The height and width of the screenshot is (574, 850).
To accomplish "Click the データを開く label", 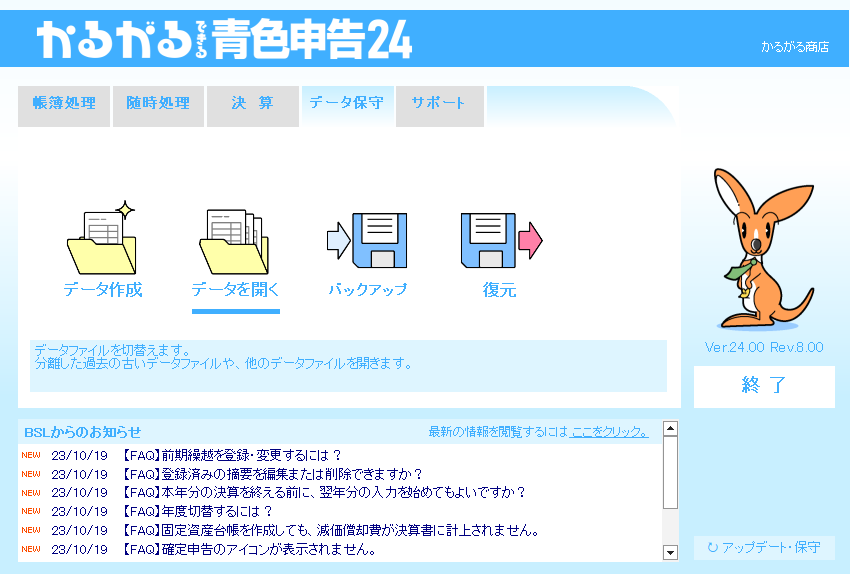I will click(235, 289).
